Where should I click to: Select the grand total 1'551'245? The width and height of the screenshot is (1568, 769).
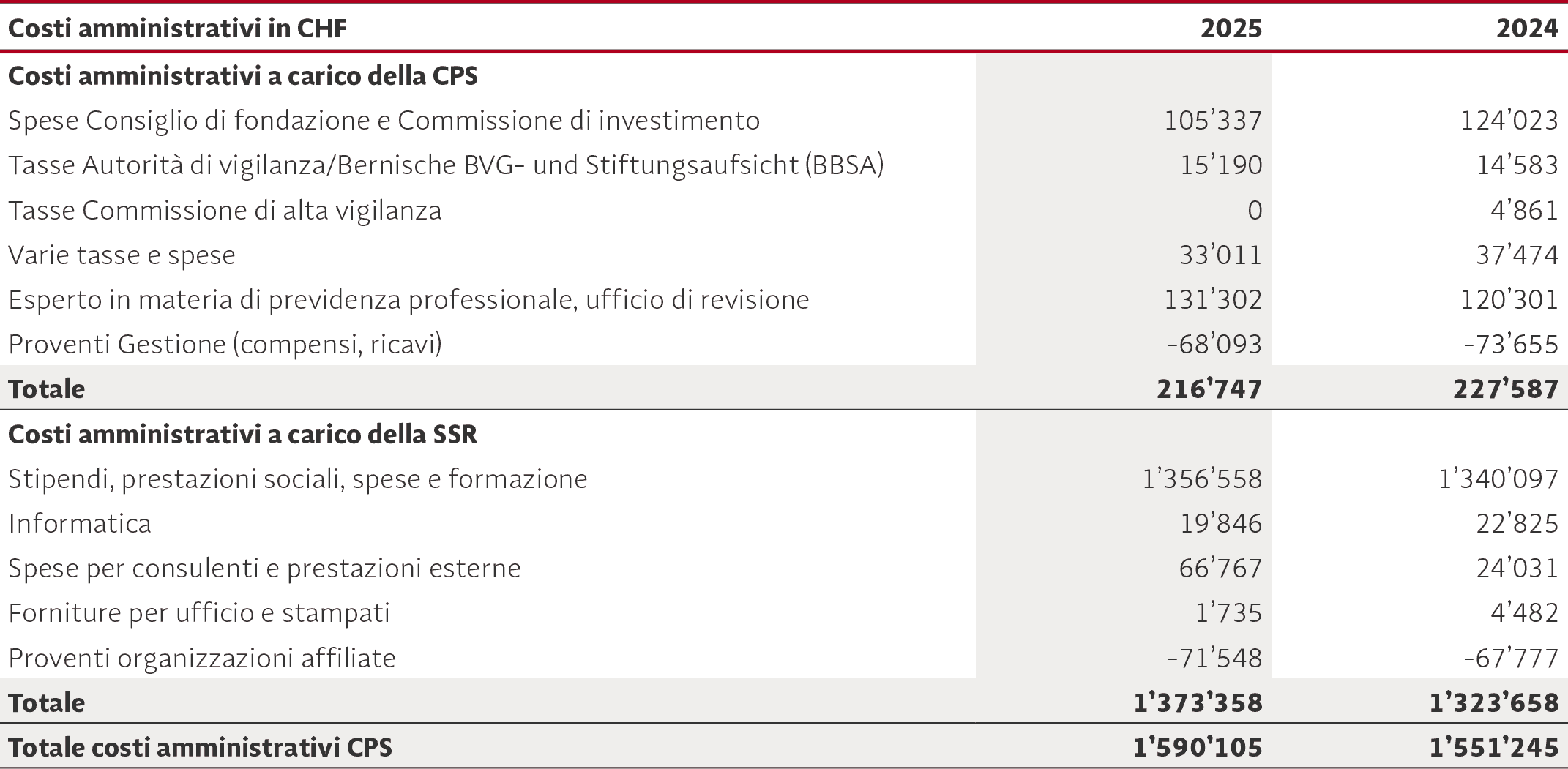pos(1494,748)
